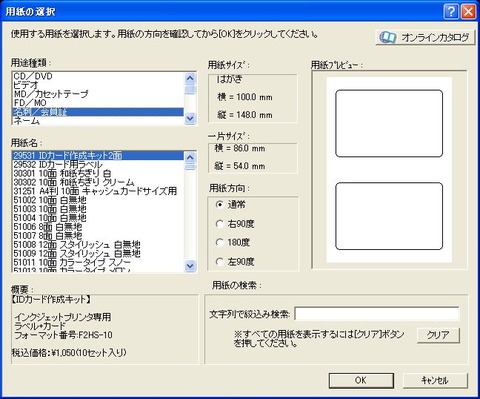This screenshot has width=480, height=399.
Task: Select FD/MO in the usage type list
Action: click(98, 103)
